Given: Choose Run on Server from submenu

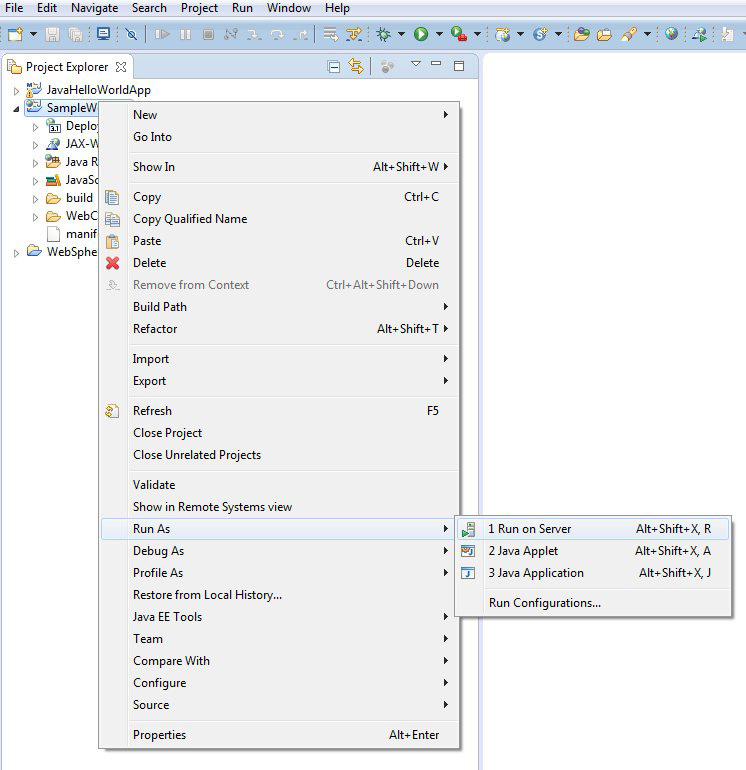Looking at the screenshot, I should 593,529.
